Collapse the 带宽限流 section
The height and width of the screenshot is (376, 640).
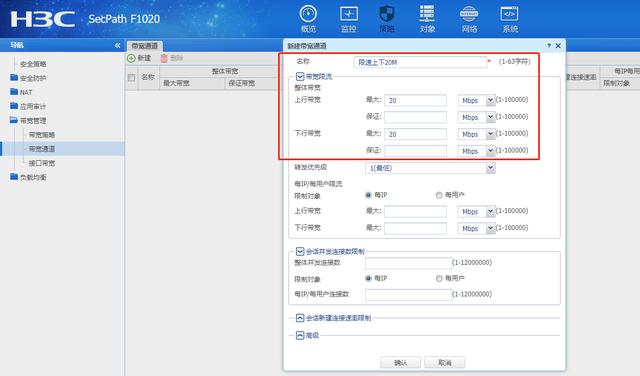click(300, 76)
